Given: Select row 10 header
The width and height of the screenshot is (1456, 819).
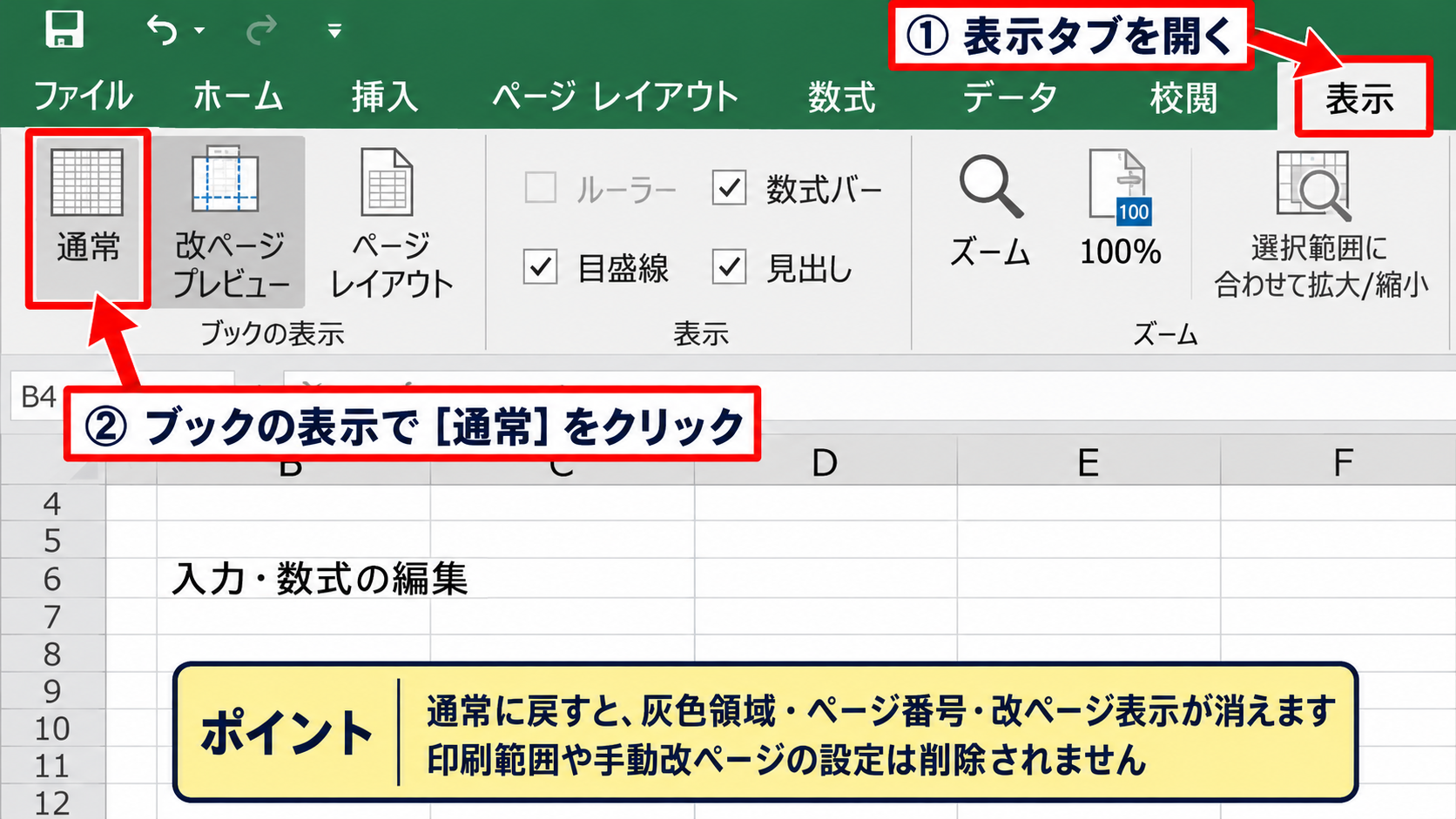Looking at the screenshot, I should tap(53, 728).
